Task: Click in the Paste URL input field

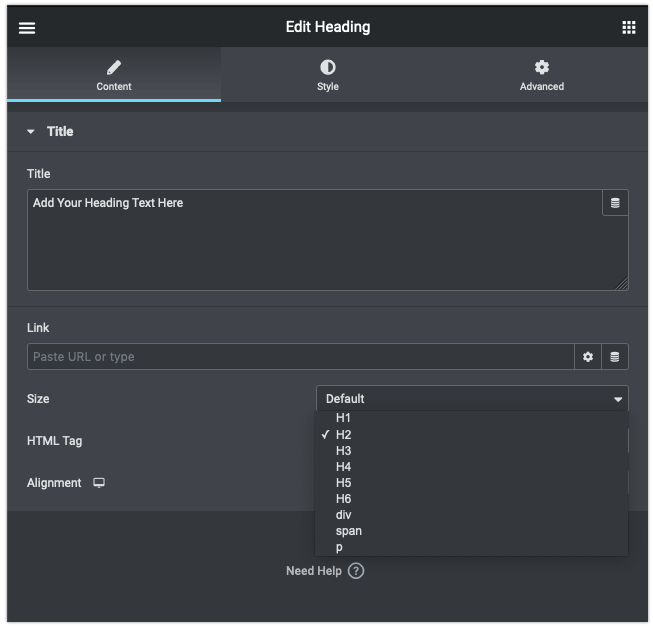Action: (300, 357)
